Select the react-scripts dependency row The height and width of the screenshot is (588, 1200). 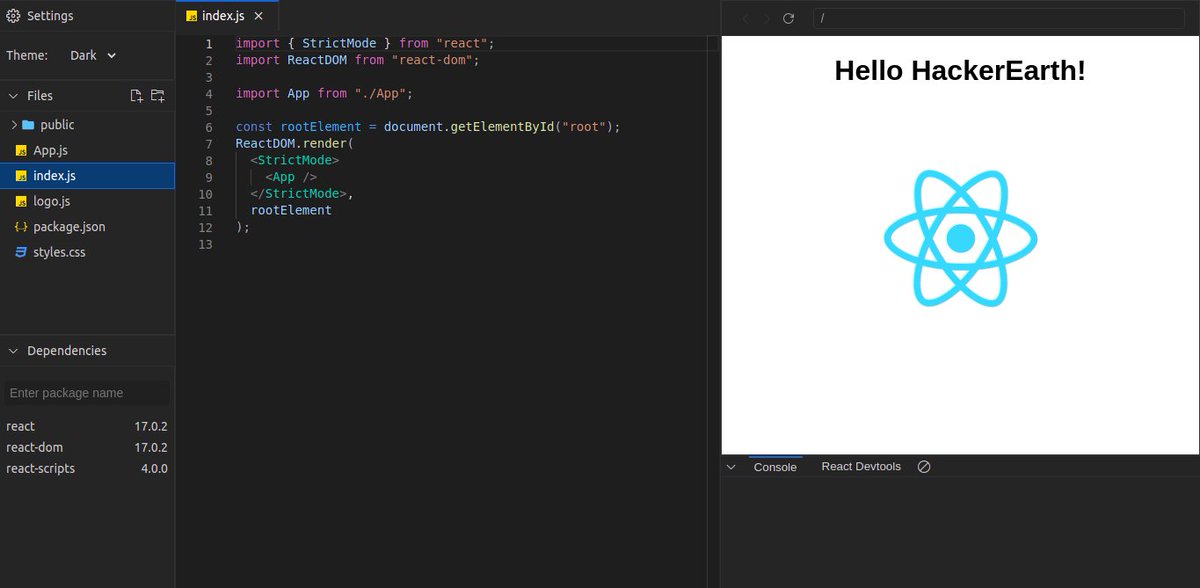coord(87,468)
